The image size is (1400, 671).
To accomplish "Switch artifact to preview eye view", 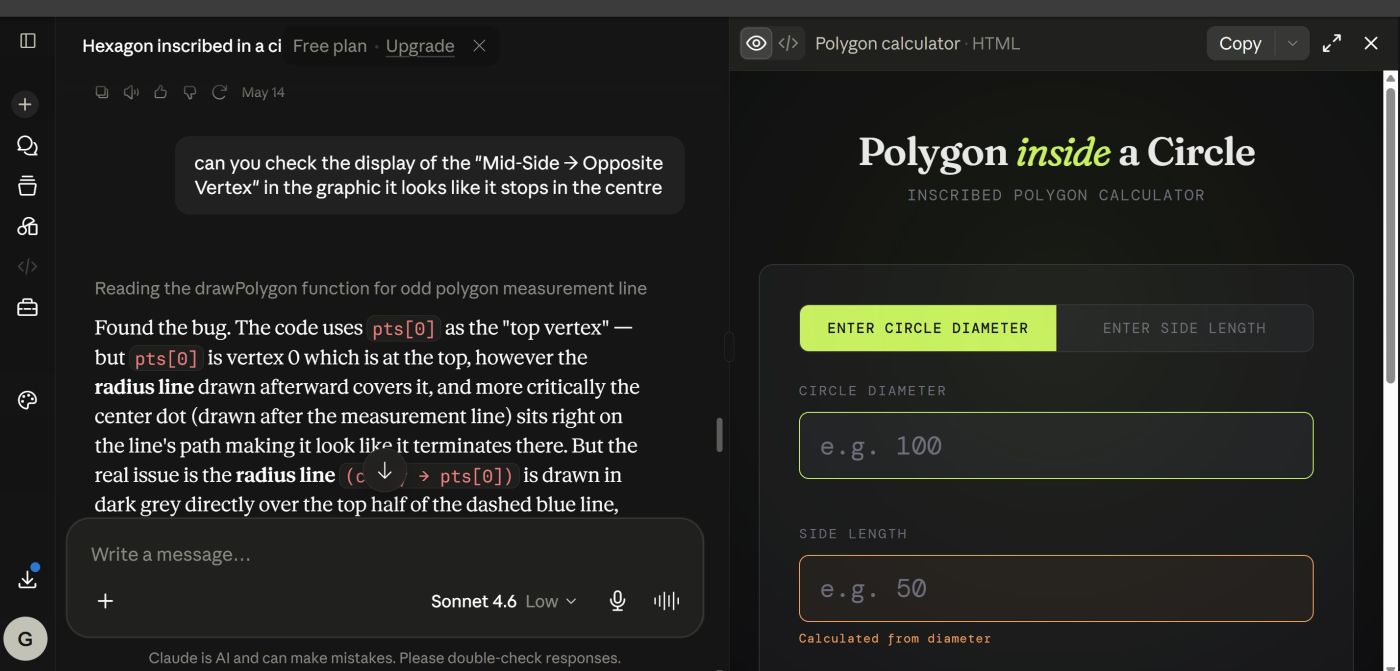I will (x=757, y=43).
